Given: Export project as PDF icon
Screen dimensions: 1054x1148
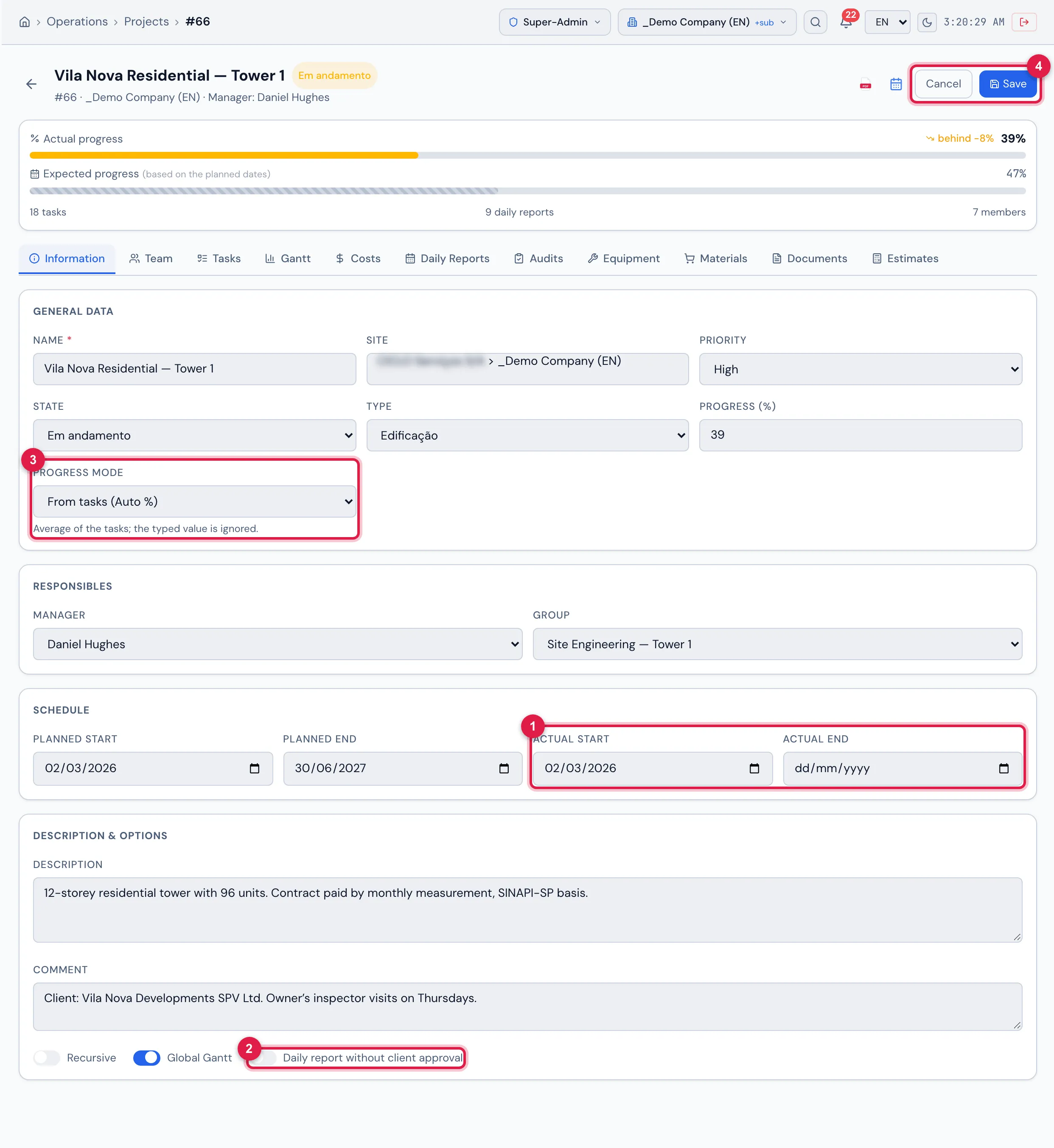Looking at the screenshot, I should tap(865, 84).
